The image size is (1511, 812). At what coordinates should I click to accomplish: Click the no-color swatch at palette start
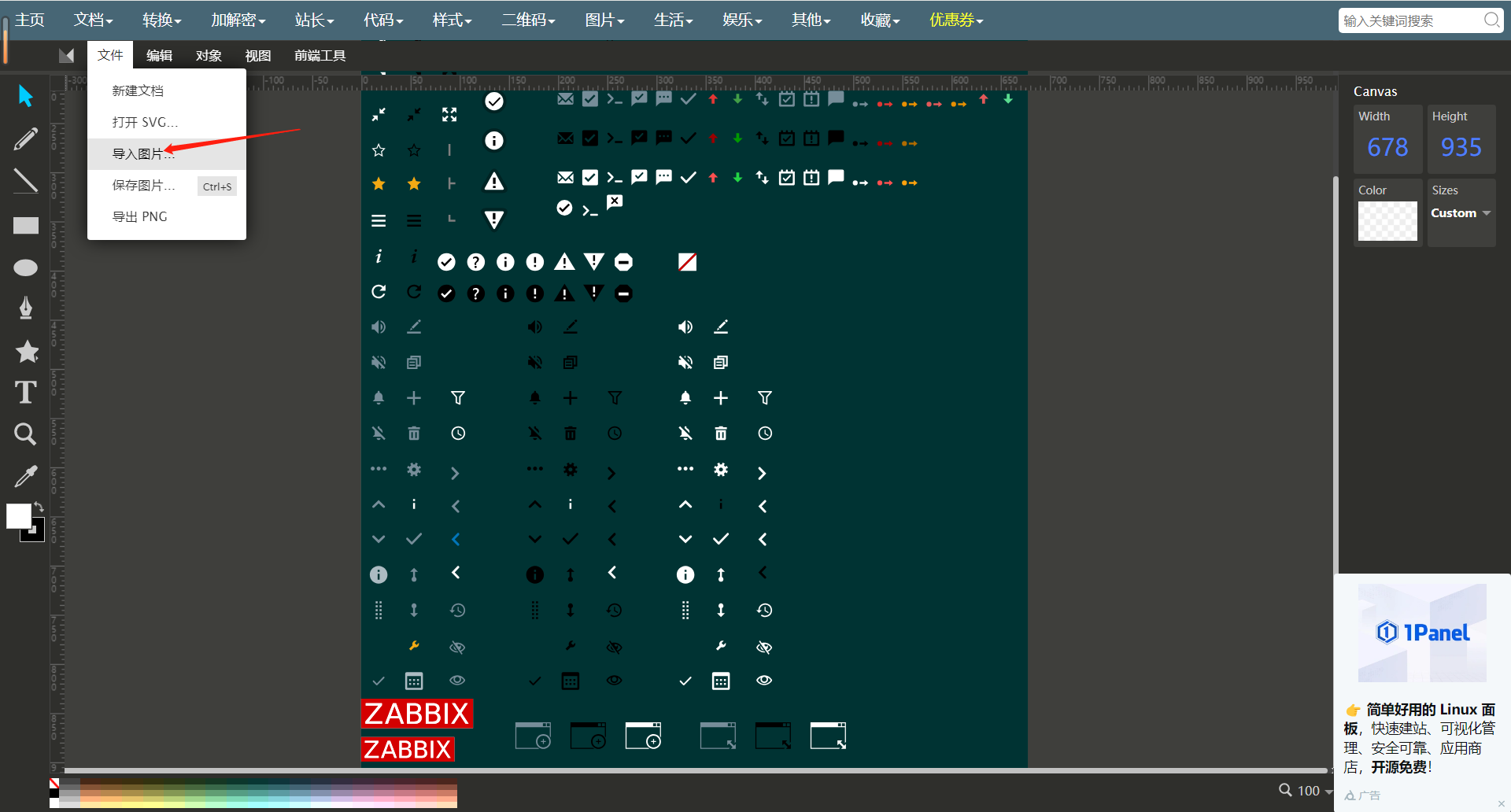point(54,784)
